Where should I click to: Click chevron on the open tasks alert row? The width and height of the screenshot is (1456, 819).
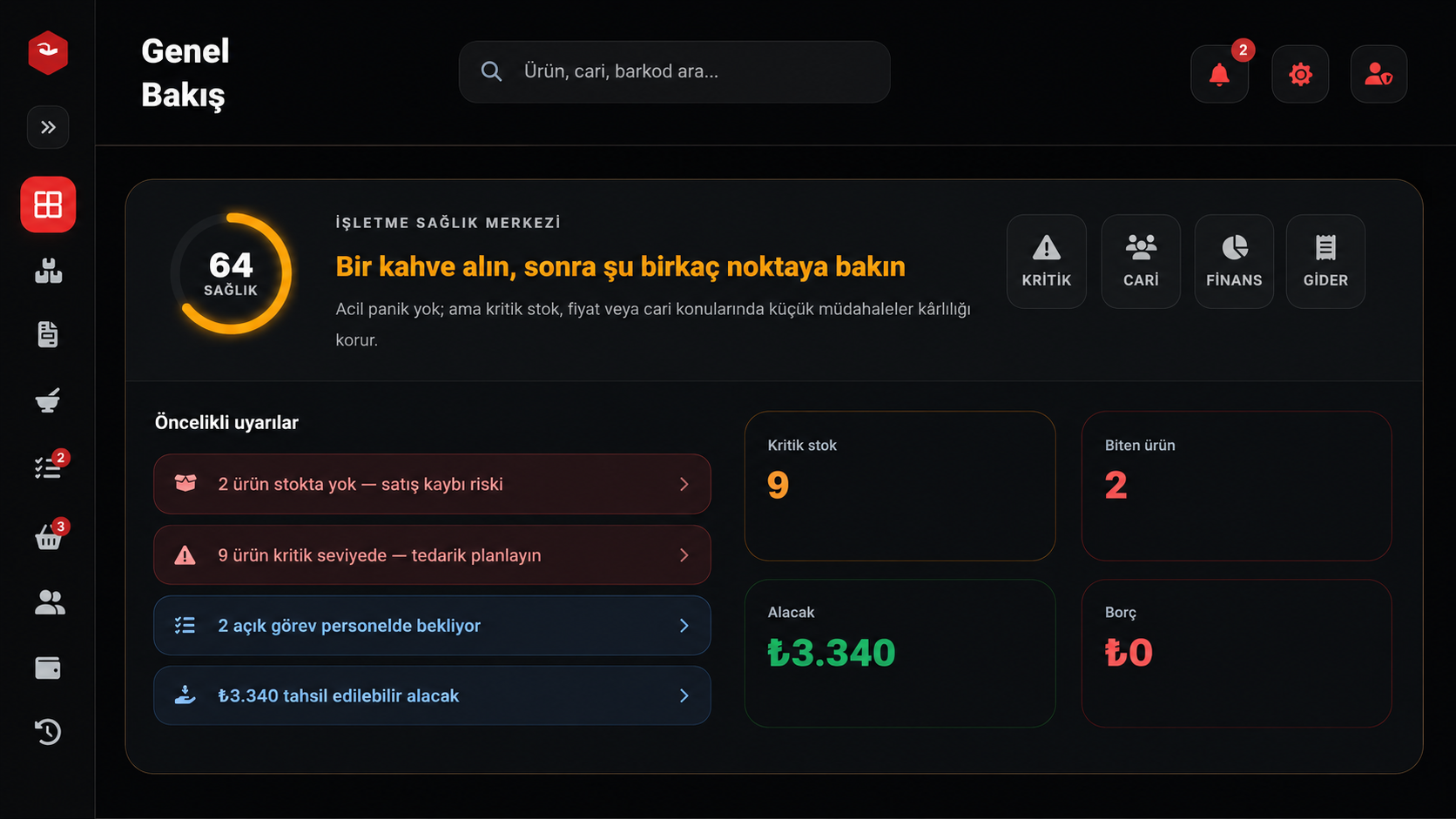point(684,625)
